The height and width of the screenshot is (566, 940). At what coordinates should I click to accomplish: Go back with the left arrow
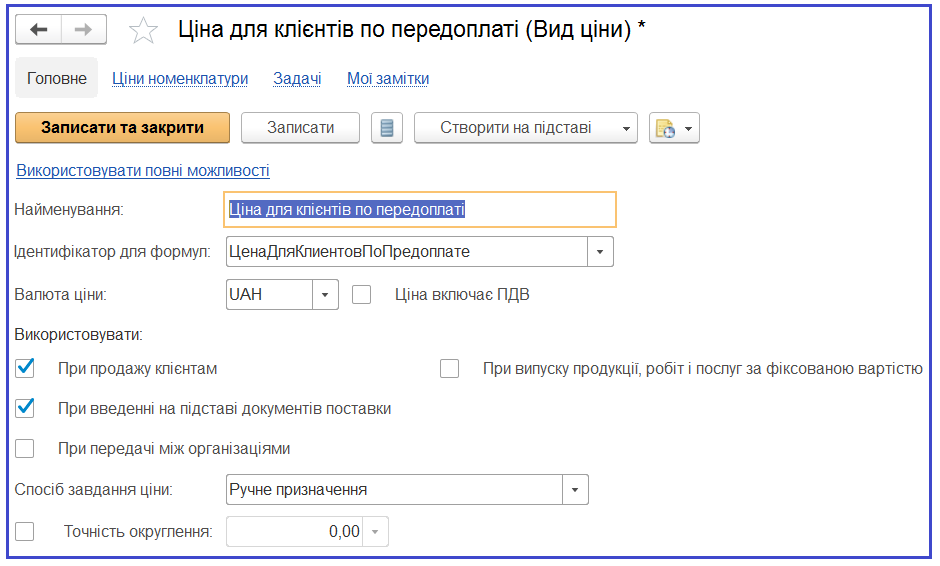pyautogui.click(x=38, y=29)
